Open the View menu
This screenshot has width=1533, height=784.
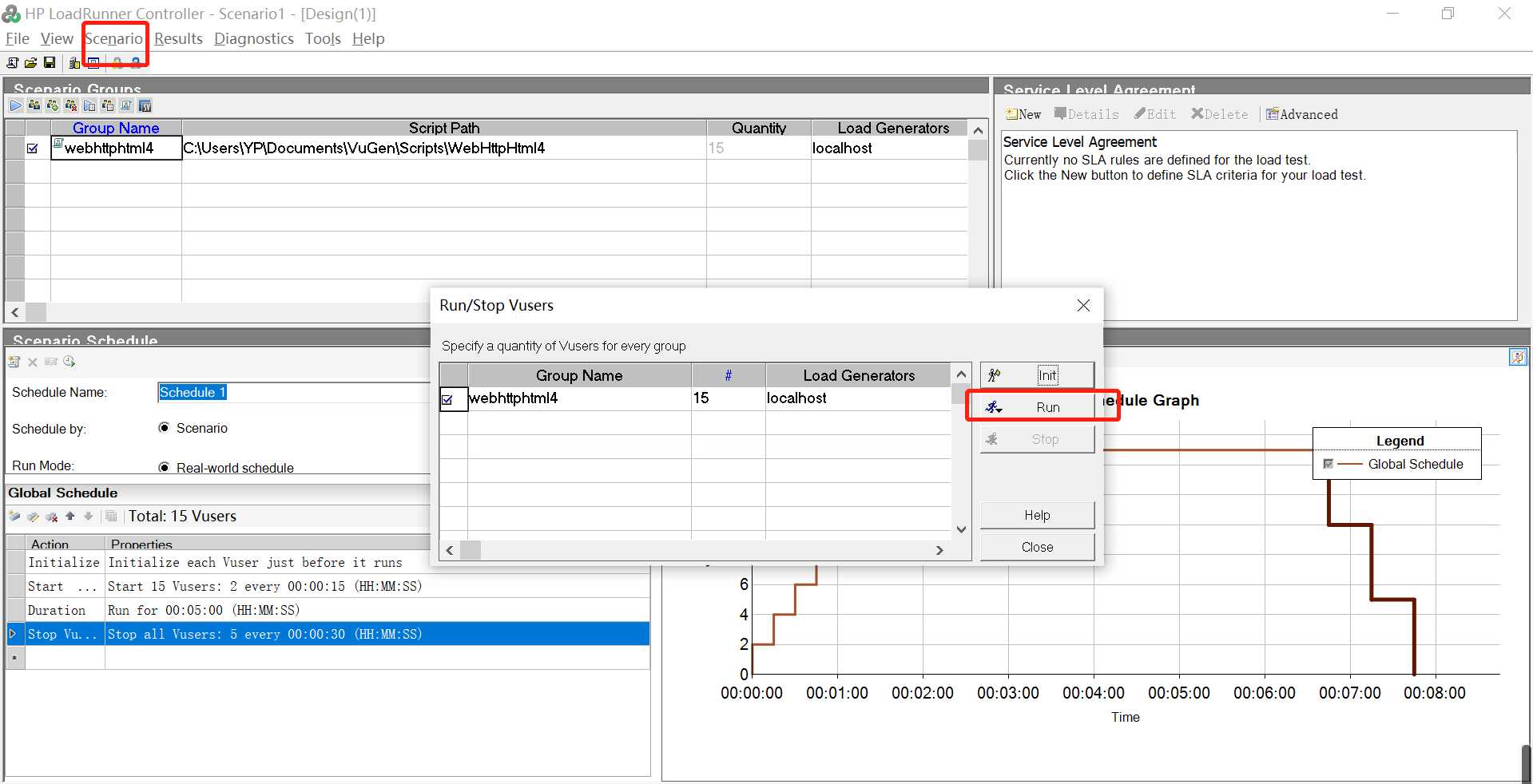pos(57,38)
